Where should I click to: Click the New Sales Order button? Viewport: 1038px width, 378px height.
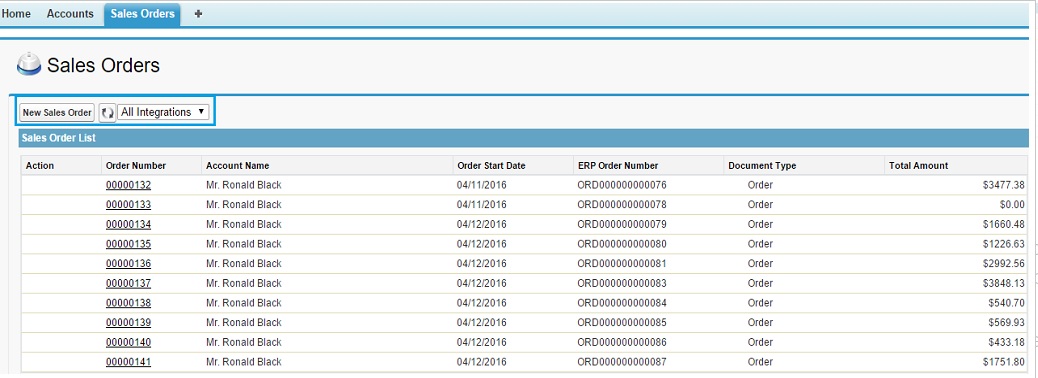click(x=57, y=113)
